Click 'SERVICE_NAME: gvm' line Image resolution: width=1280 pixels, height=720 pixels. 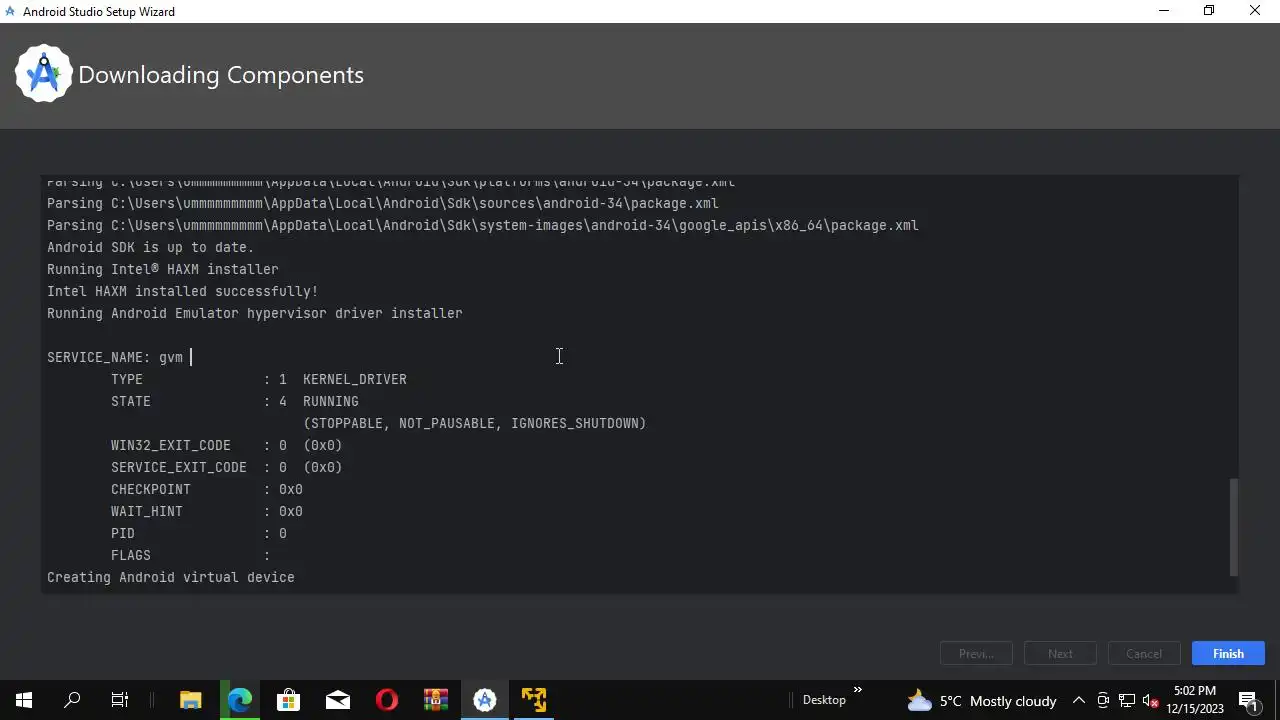tap(115, 357)
